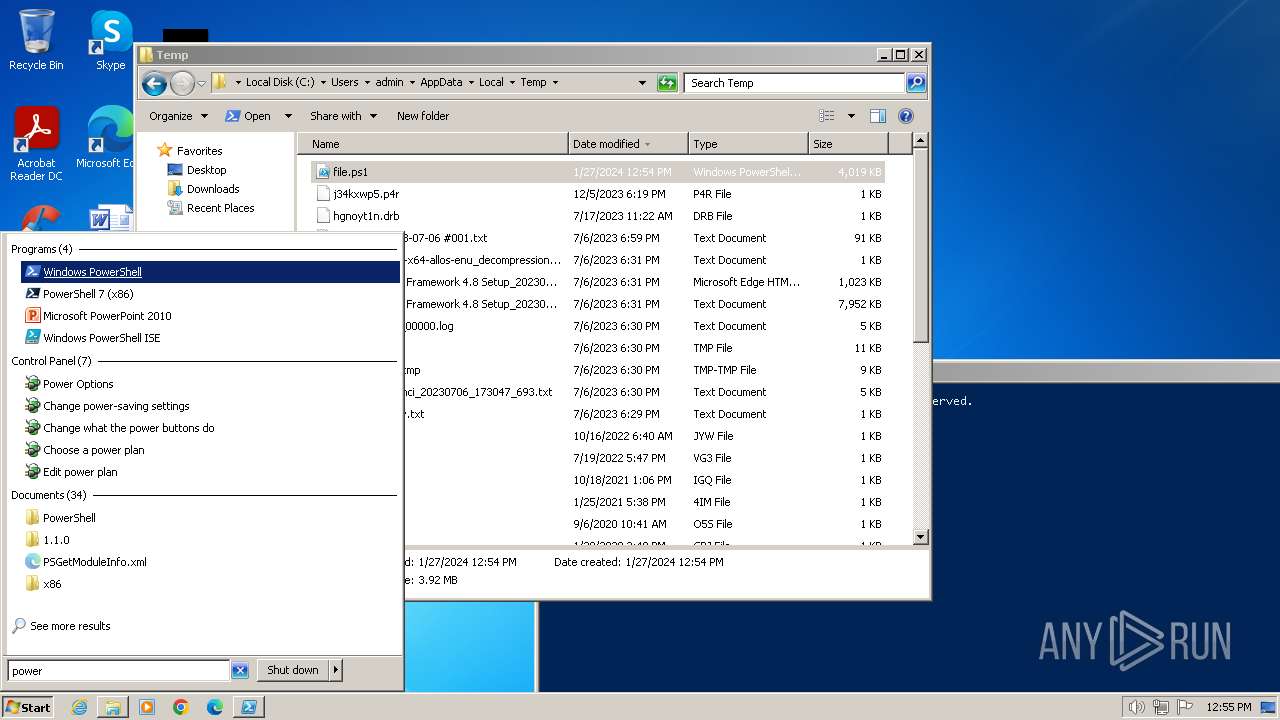The height and width of the screenshot is (720, 1280).
Task: Open address bar history dropdown
Action: coord(642,83)
